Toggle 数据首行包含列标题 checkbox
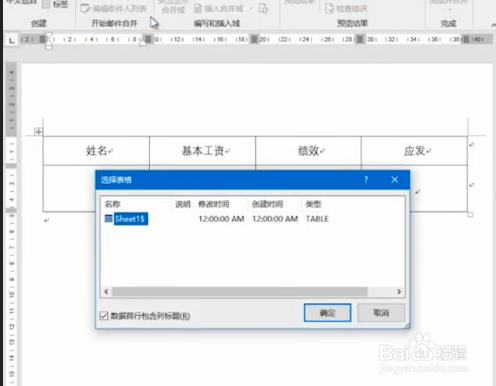 [104, 316]
